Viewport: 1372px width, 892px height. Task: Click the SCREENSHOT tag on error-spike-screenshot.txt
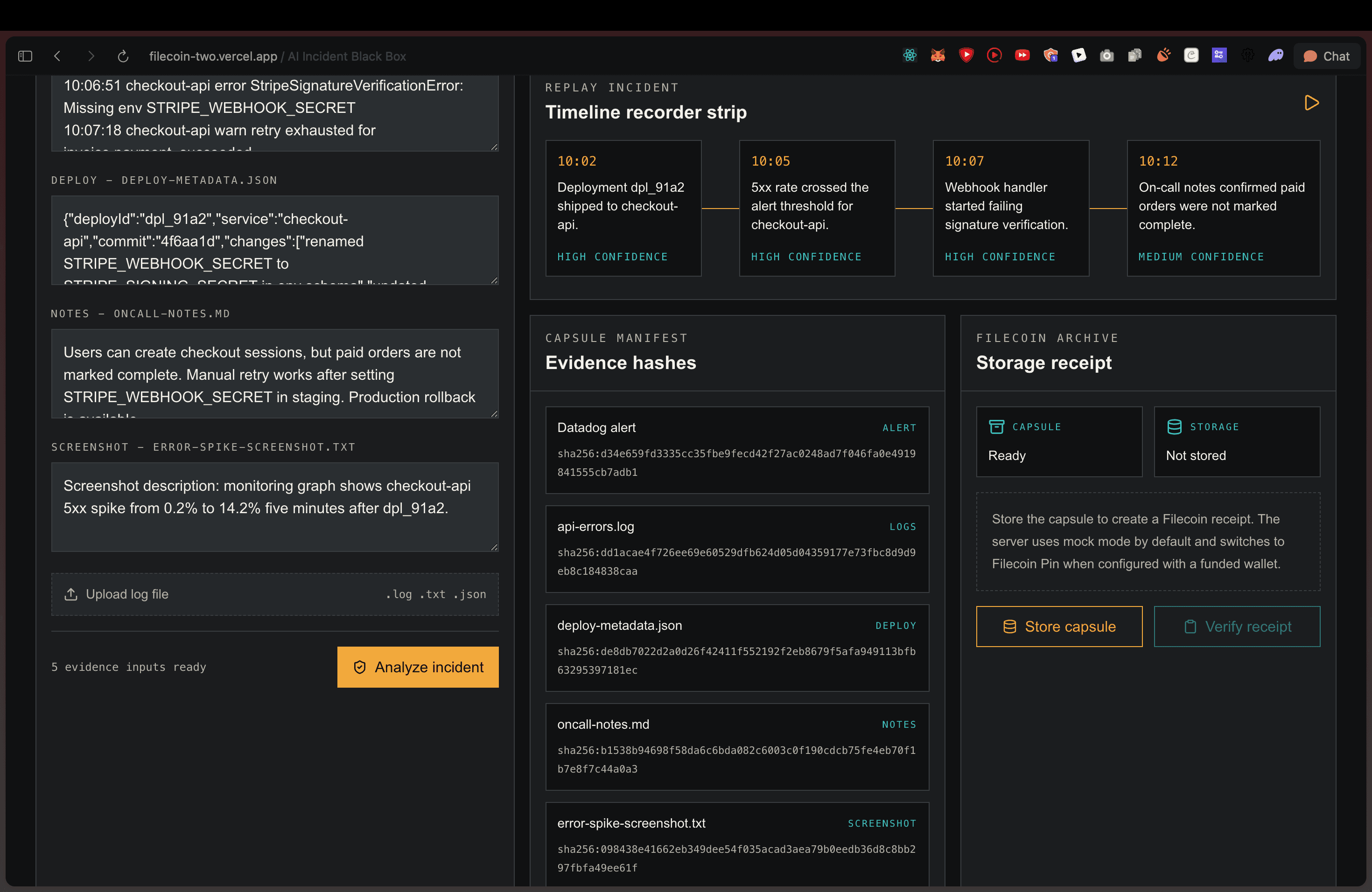(x=882, y=823)
